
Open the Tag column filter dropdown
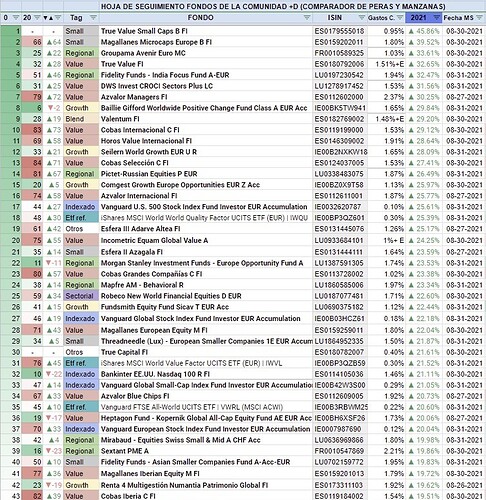pos(94,18)
